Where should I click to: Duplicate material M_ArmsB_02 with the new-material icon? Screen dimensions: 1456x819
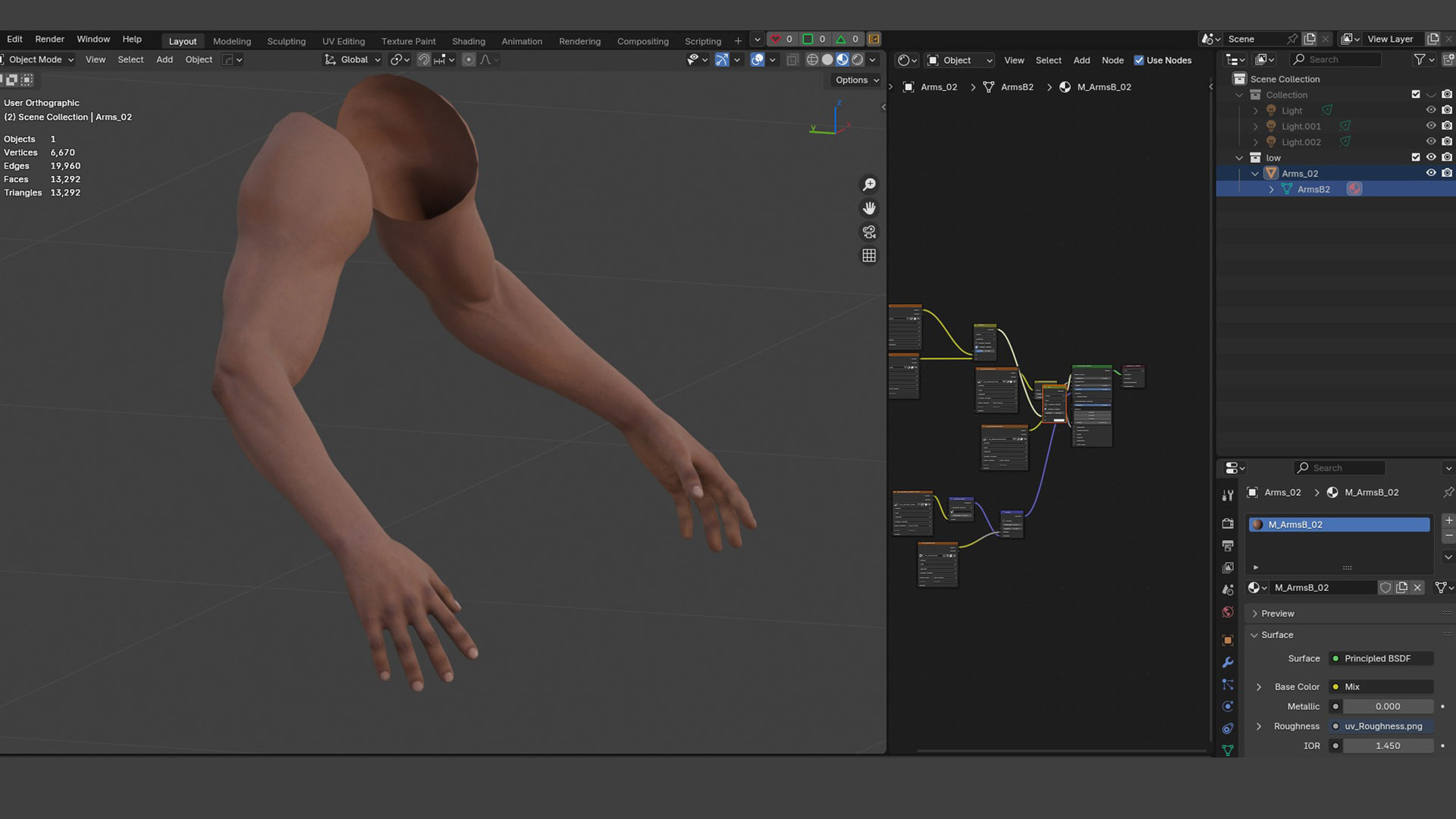point(1401,588)
